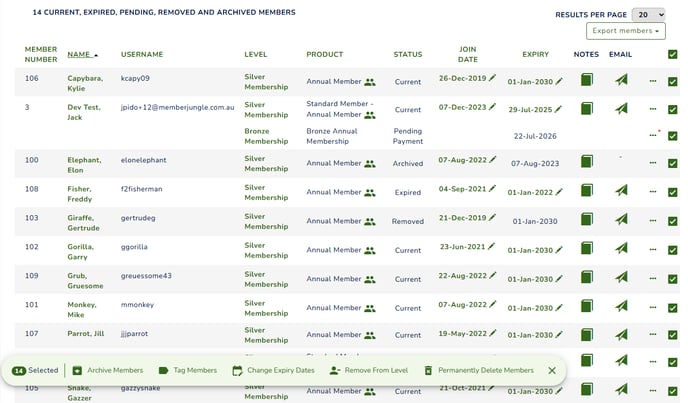The width and height of the screenshot is (688, 403).
Task: Edit expiry 01-Jan-2022 pencil icon
Action: (x=559, y=192)
